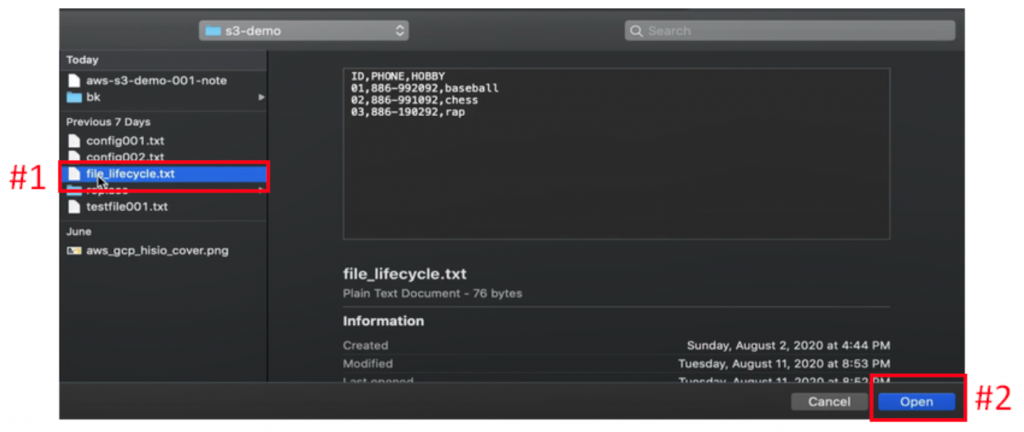Click the Open button
Screen dimensions: 1024x432
(916, 402)
